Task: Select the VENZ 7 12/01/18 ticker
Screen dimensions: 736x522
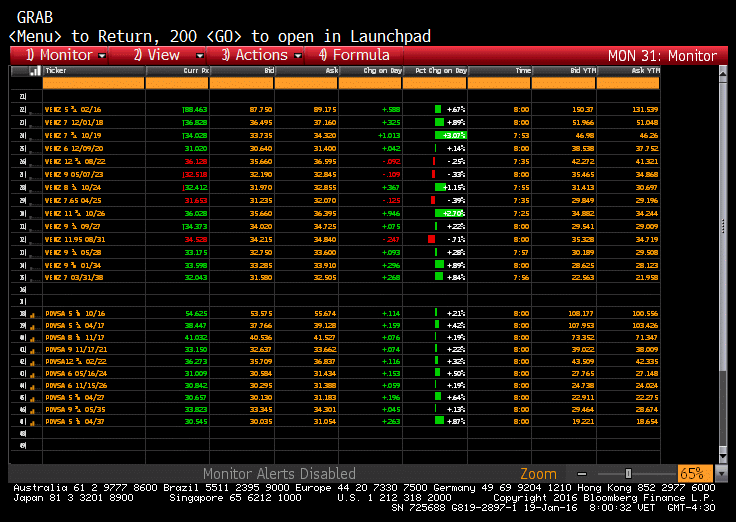Action: 74,123
